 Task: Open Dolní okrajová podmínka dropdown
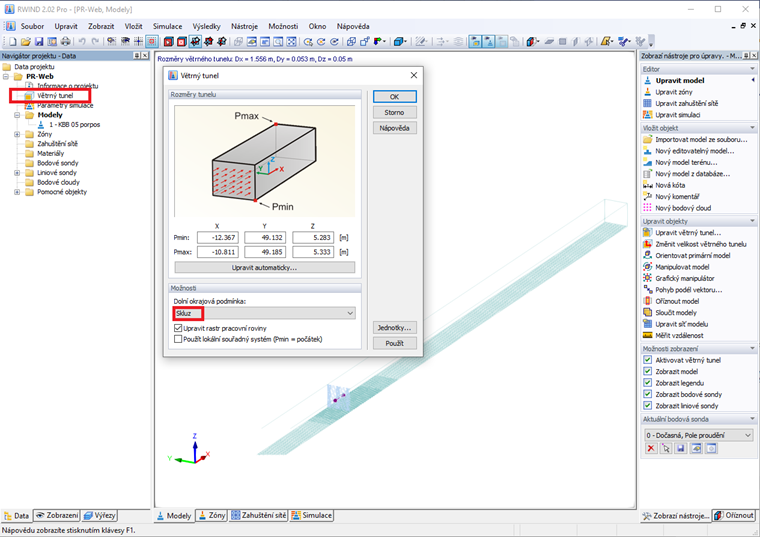point(265,314)
